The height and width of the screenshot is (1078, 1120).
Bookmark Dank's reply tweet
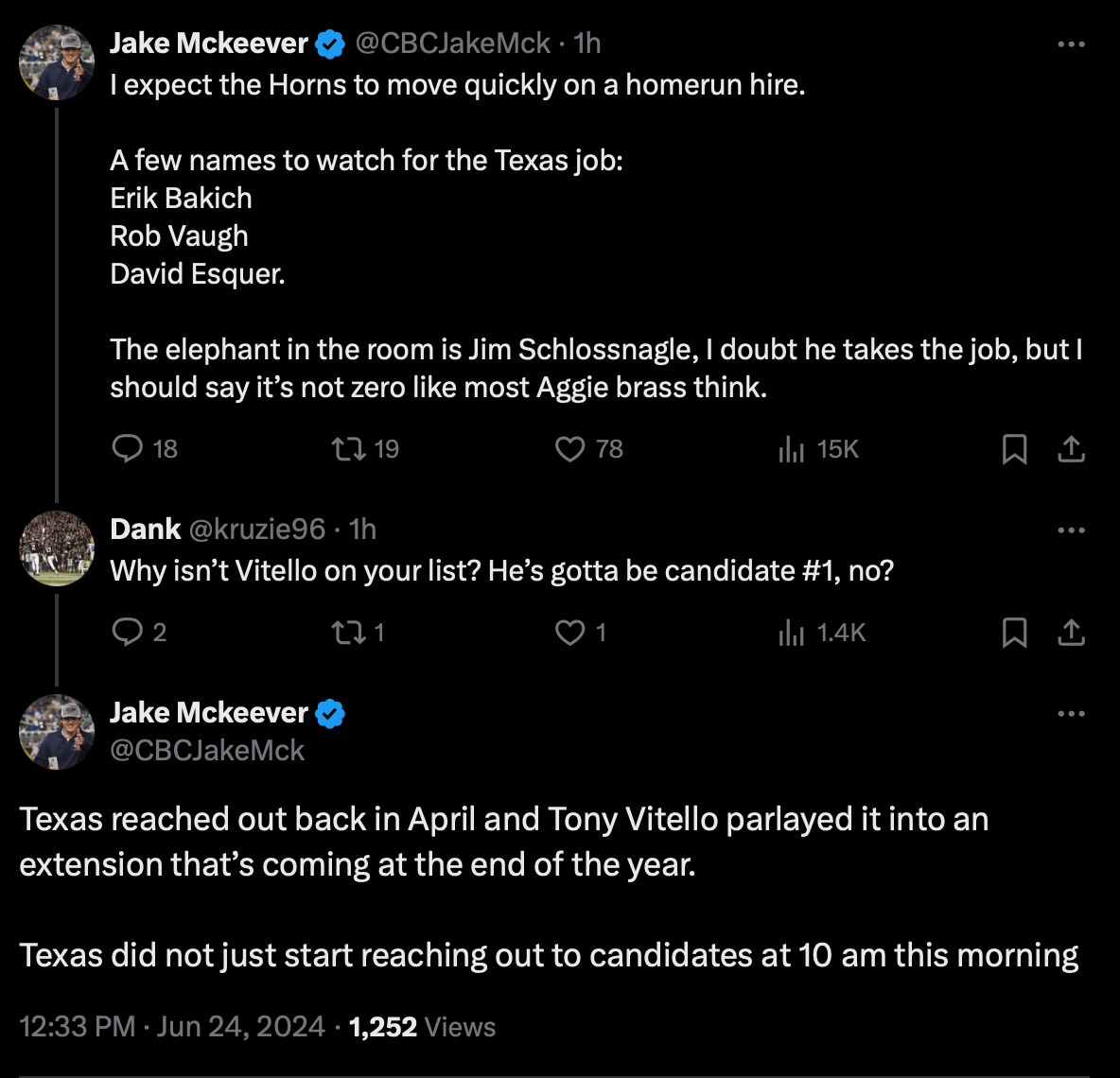1014,632
